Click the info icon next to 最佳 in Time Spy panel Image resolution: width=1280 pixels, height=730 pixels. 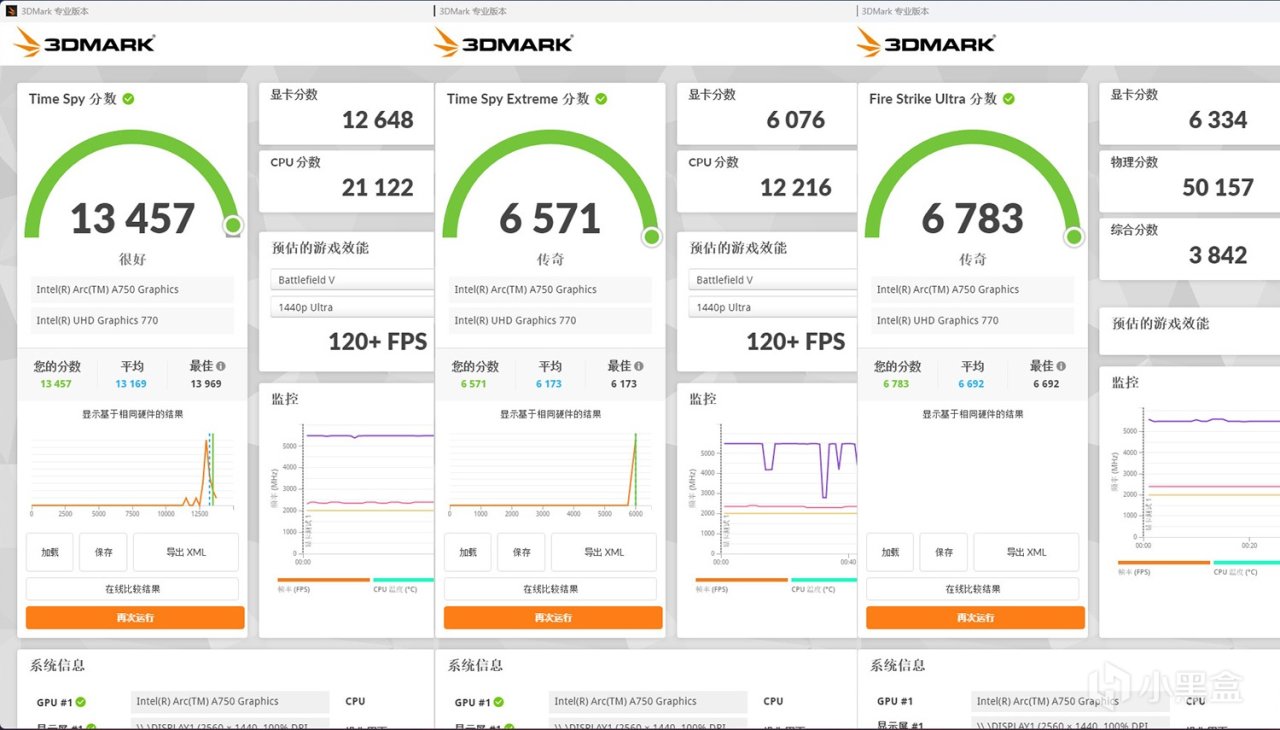pos(221,365)
